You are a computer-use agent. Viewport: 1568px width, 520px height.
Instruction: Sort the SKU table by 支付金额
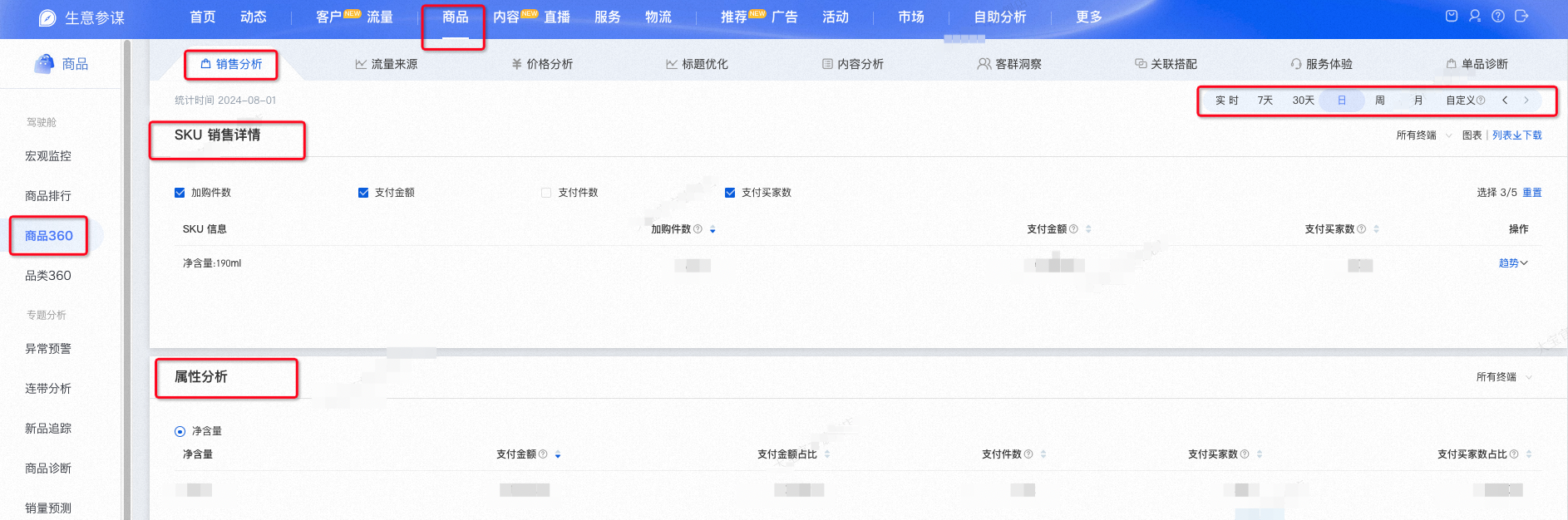[1088, 229]
